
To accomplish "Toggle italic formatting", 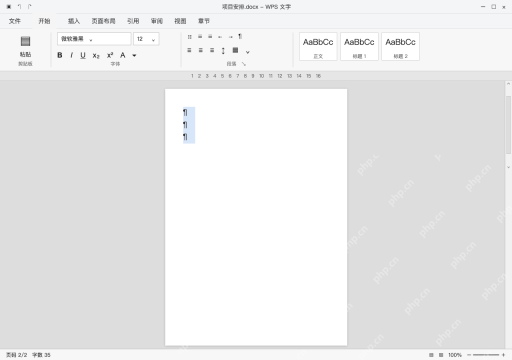I will point(71,55).
